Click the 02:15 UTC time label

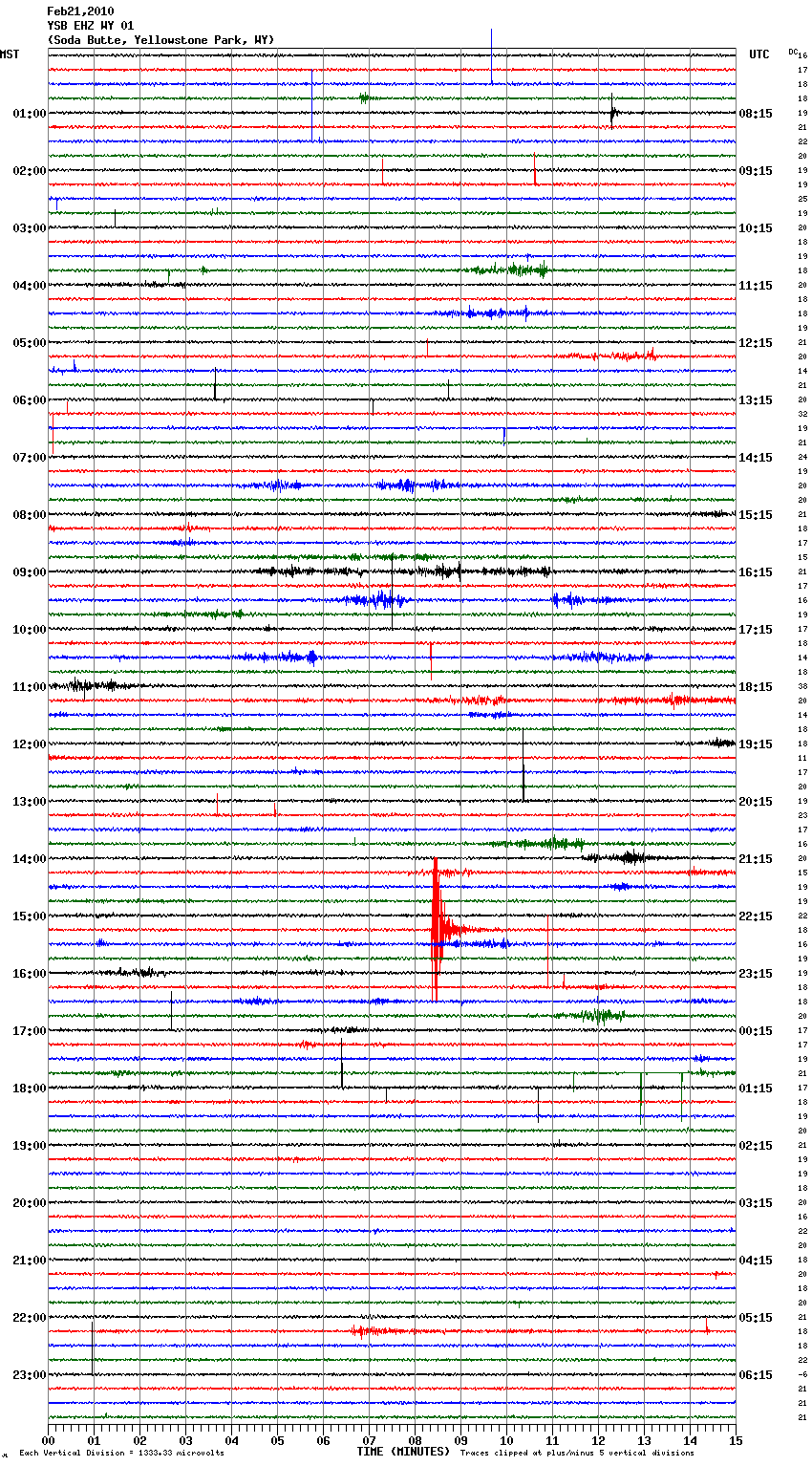(x=756, y=1146)
